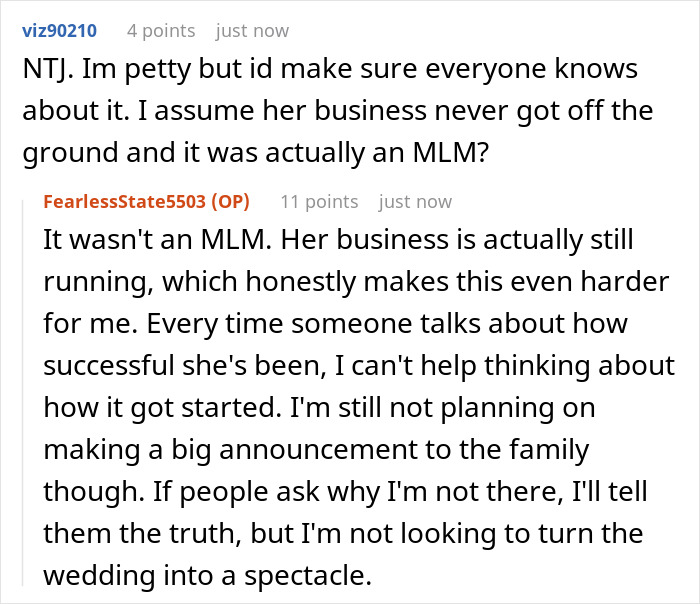Viewport: 700px width, 604px height.
Task: Click the line how it got started
Action: (x=319, y=408)
